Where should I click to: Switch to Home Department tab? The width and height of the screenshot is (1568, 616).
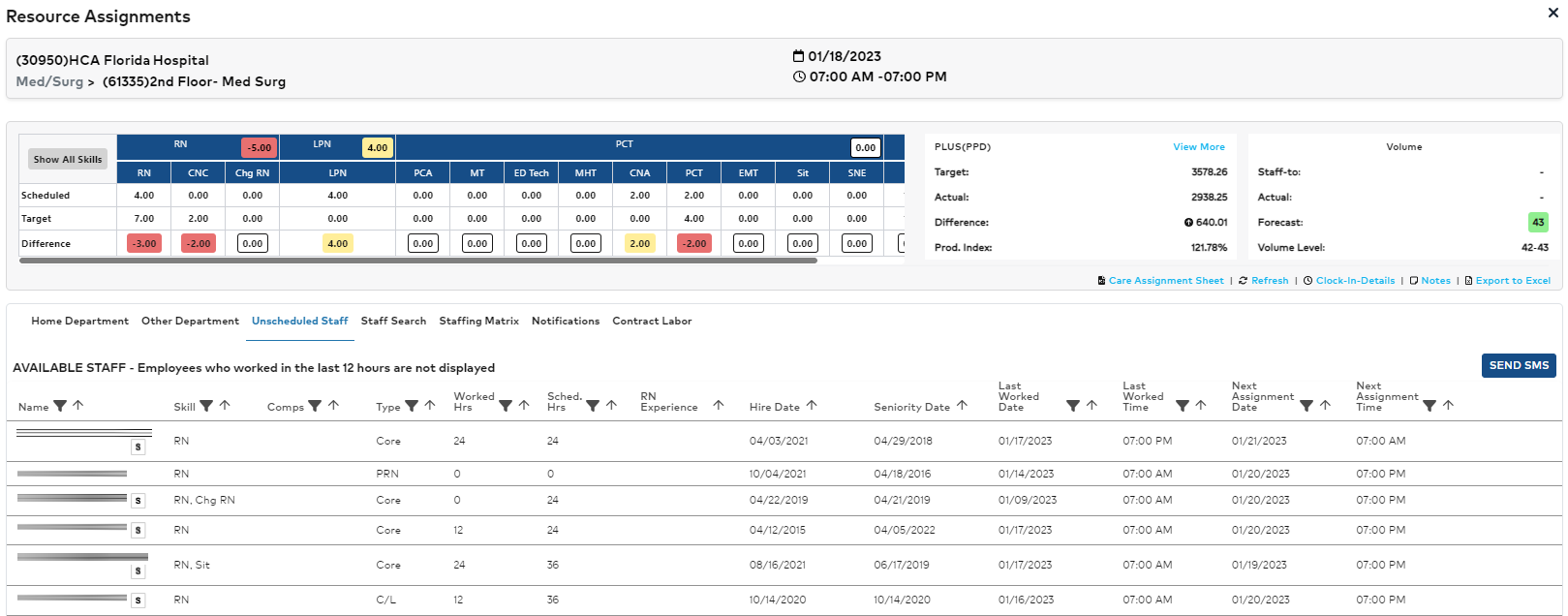click(x=79, y=322)
